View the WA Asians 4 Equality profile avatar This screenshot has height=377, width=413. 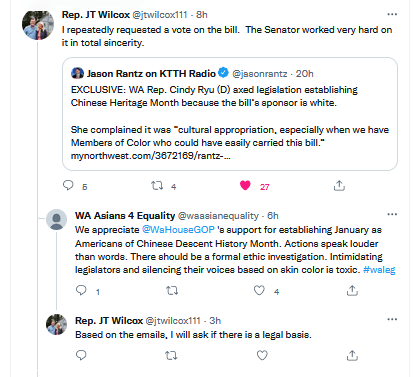[56, 219]
